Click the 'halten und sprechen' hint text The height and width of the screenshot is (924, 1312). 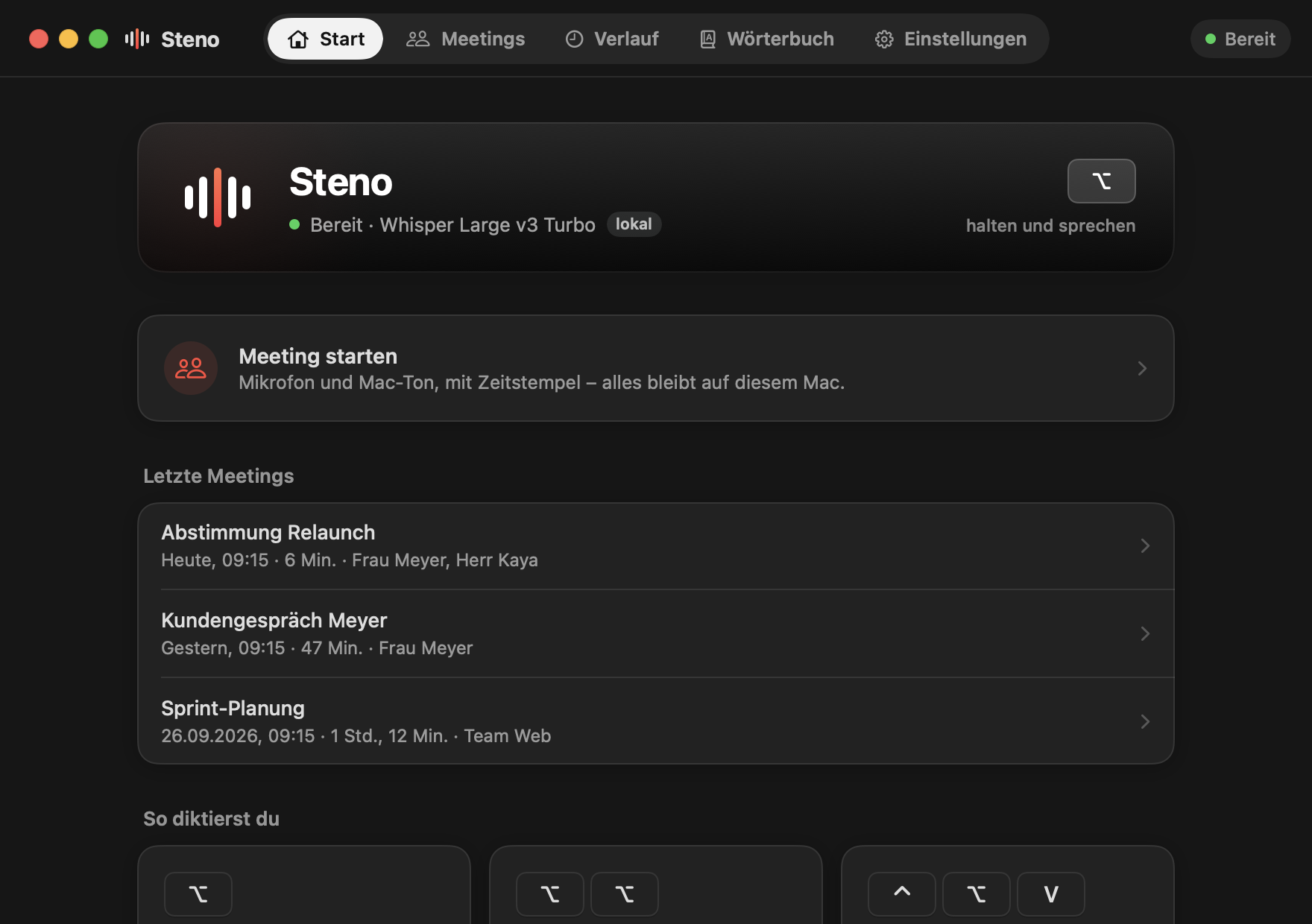click(1050, 226)
